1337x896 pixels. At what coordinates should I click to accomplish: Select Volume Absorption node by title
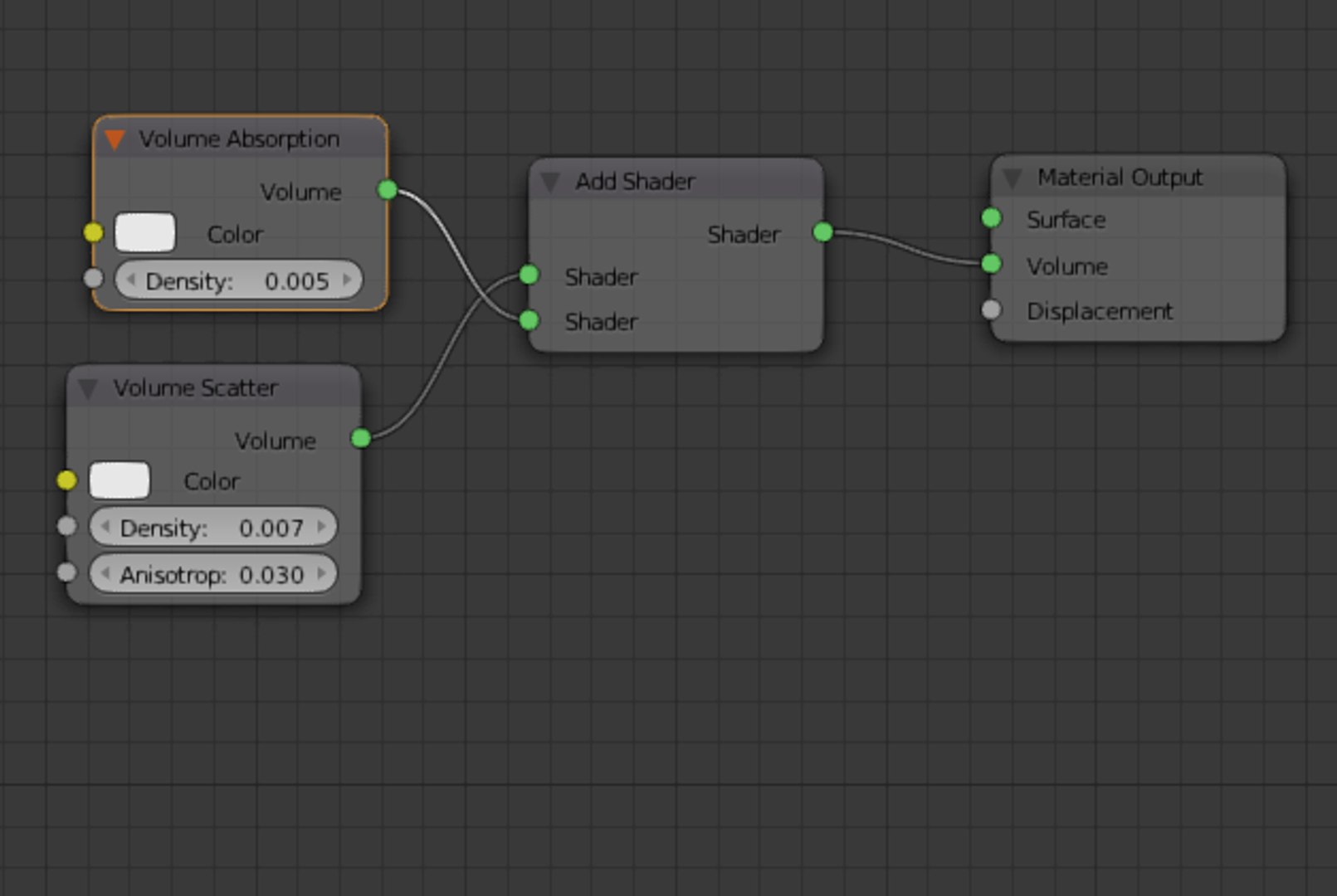[x=239, y=139]
